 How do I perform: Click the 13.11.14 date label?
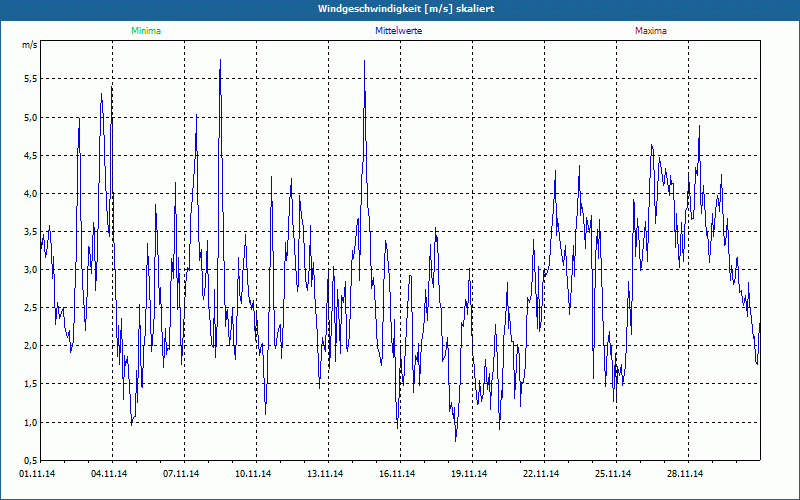coord(325,474)
